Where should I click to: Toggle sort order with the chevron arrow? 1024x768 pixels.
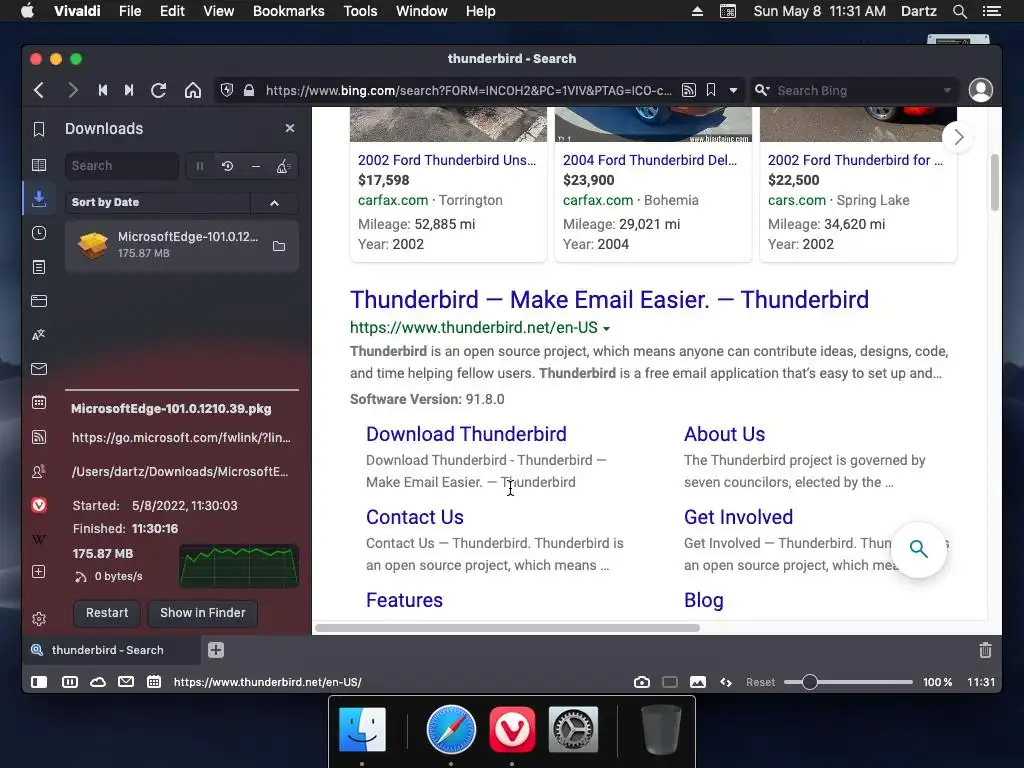point(274,203)
